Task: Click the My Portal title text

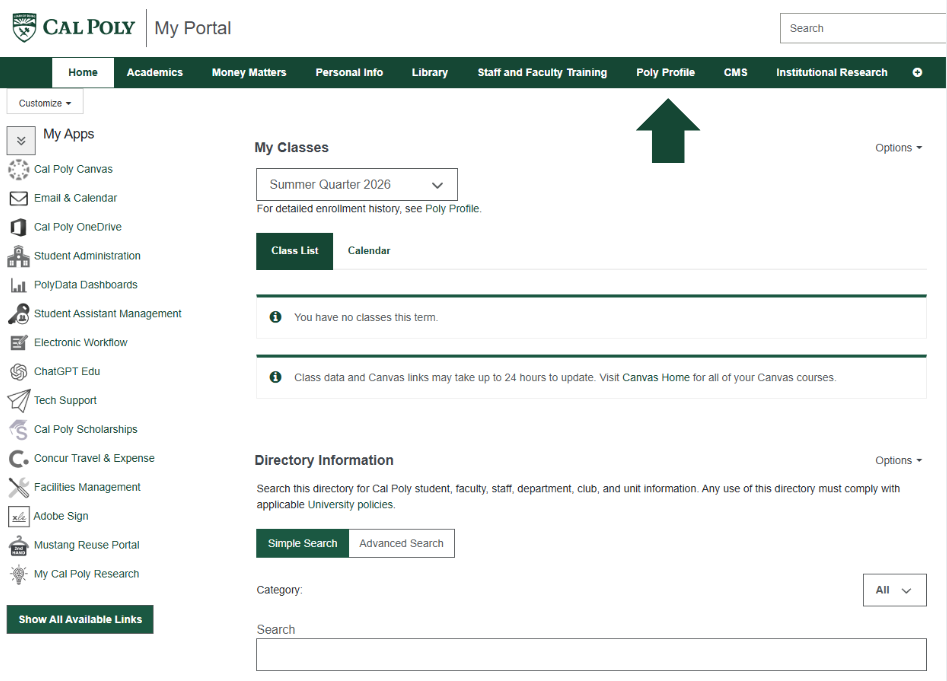Action: [x=193, y=28]
